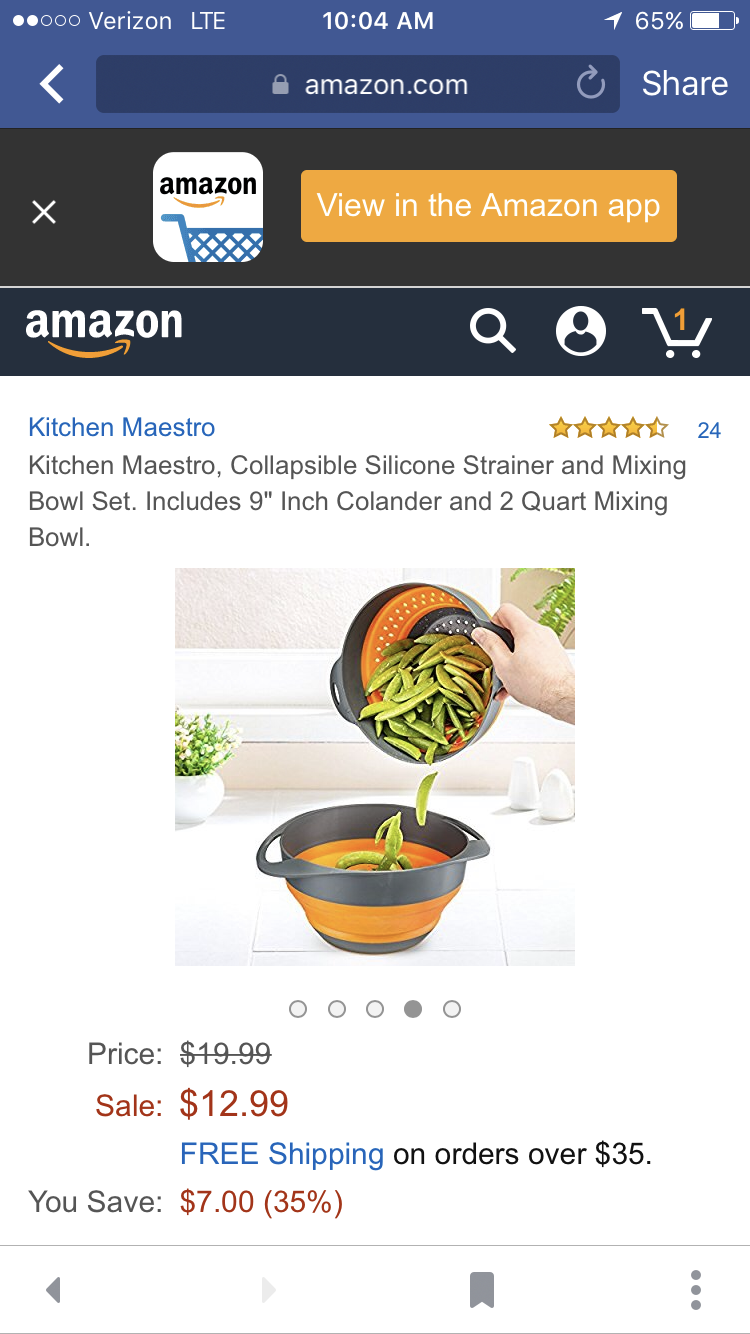Image resolution: width=750 pixels, height=1334 pixels.
Task: Click the Amazon app logo in banner
Action: [208, 207]
